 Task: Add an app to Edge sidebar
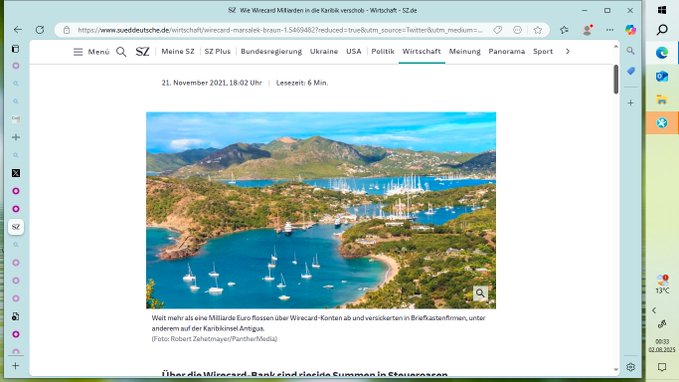point(630,103)
